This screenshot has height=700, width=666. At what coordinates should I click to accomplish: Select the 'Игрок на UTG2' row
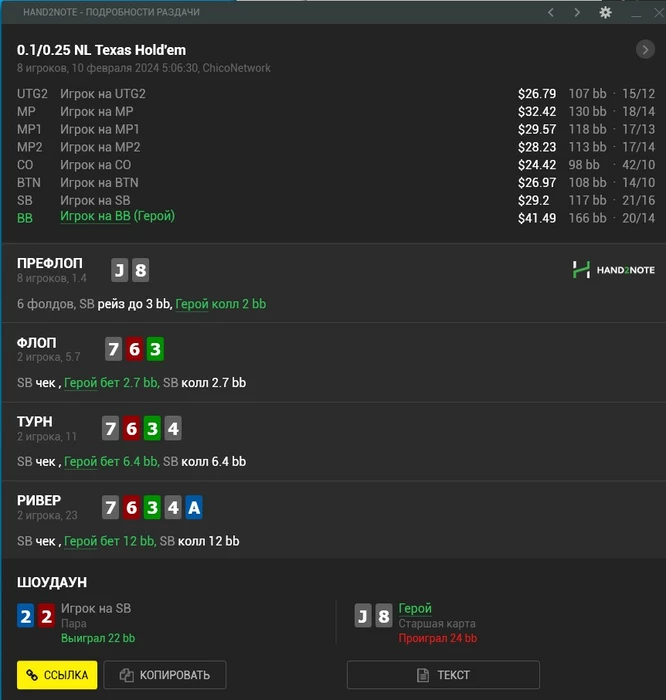[x=336, y=94]
